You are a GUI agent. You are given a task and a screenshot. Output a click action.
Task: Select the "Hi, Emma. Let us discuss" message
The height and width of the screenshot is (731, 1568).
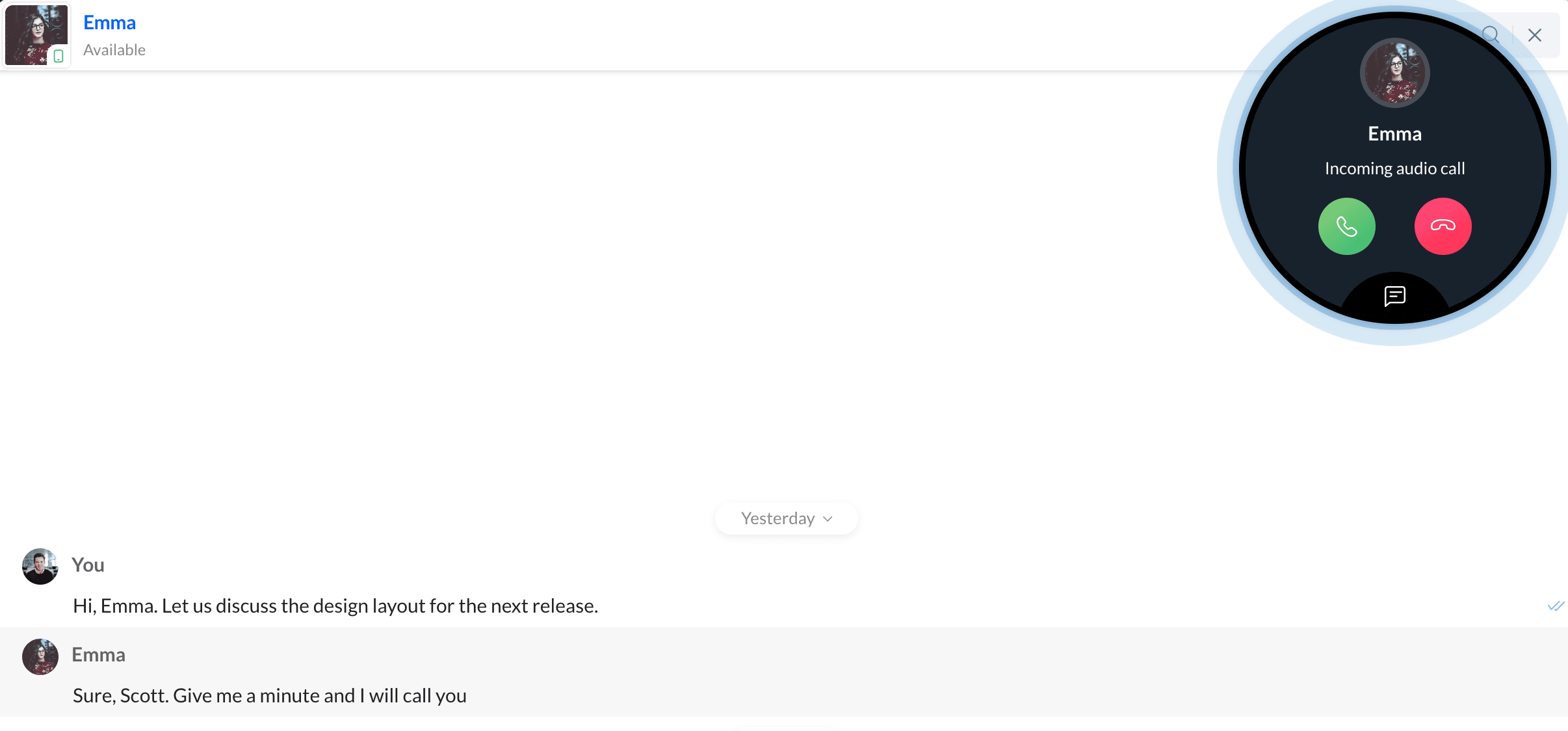pyautogui.click(x=335, y=606)
